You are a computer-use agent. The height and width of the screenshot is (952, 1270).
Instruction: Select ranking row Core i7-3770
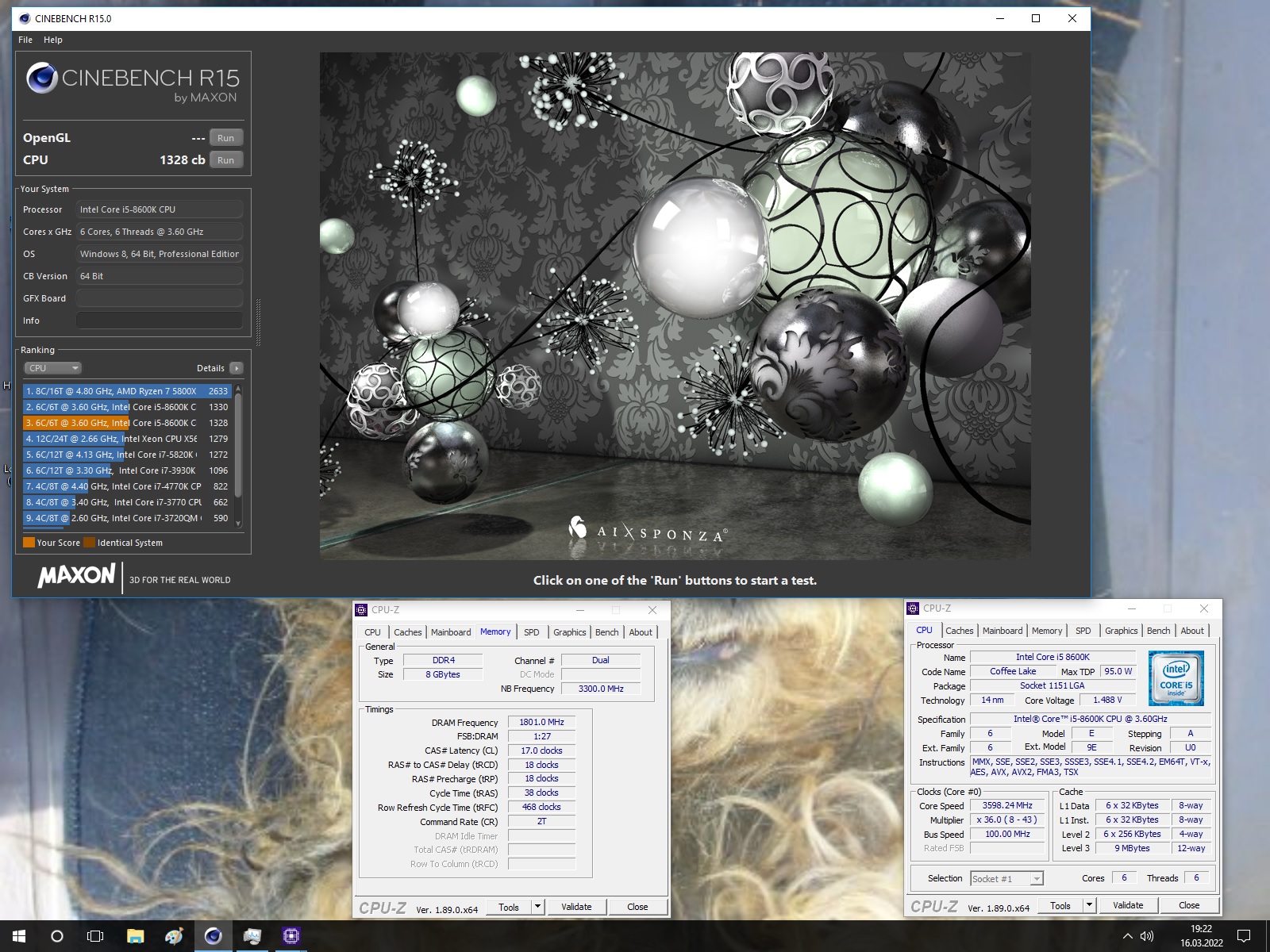[127, 502]
